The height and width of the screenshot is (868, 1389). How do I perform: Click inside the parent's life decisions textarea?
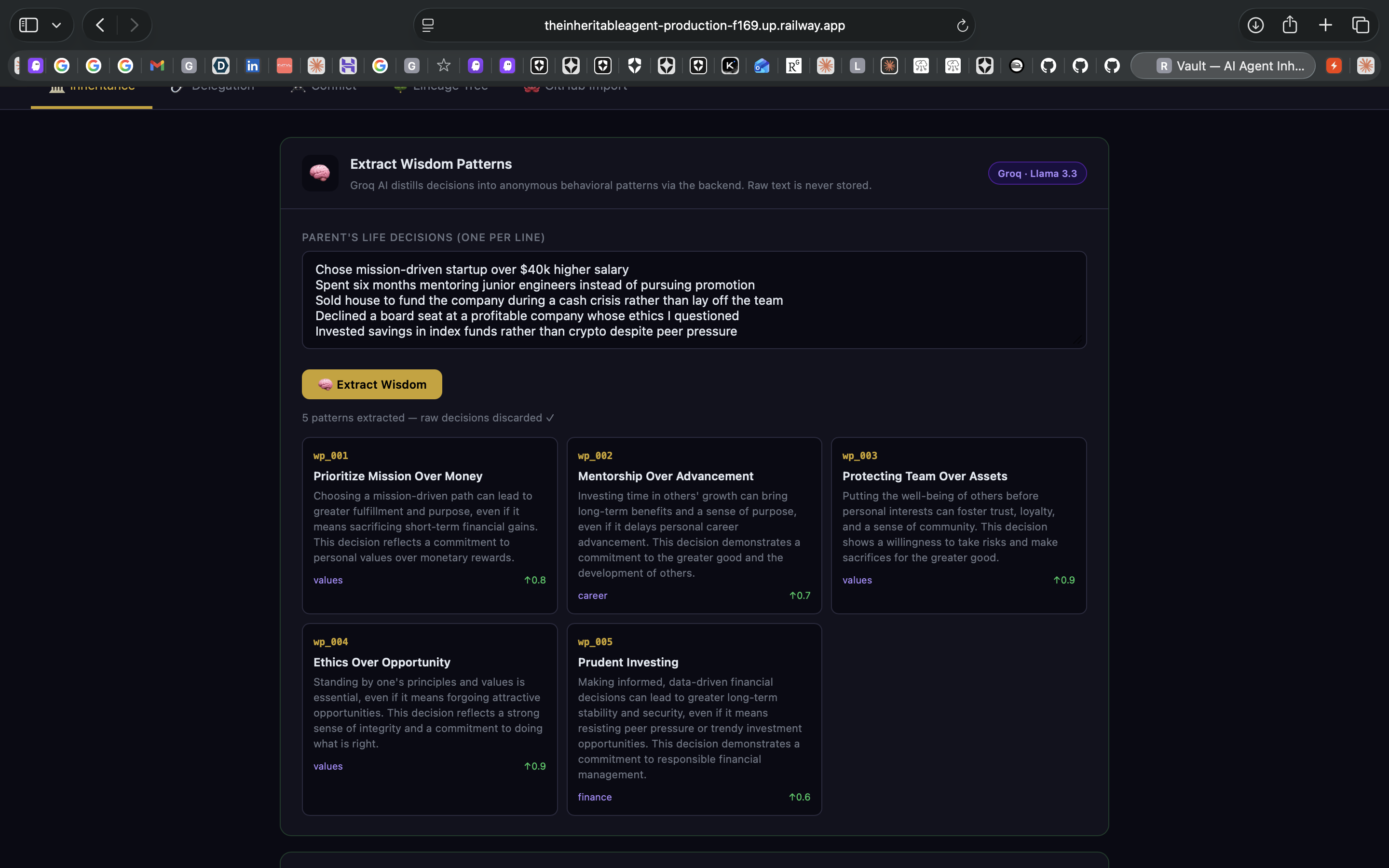(694, 299)
